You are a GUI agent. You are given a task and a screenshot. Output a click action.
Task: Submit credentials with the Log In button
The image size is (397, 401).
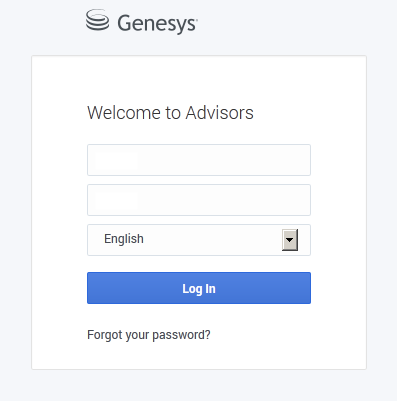point(199,288)
